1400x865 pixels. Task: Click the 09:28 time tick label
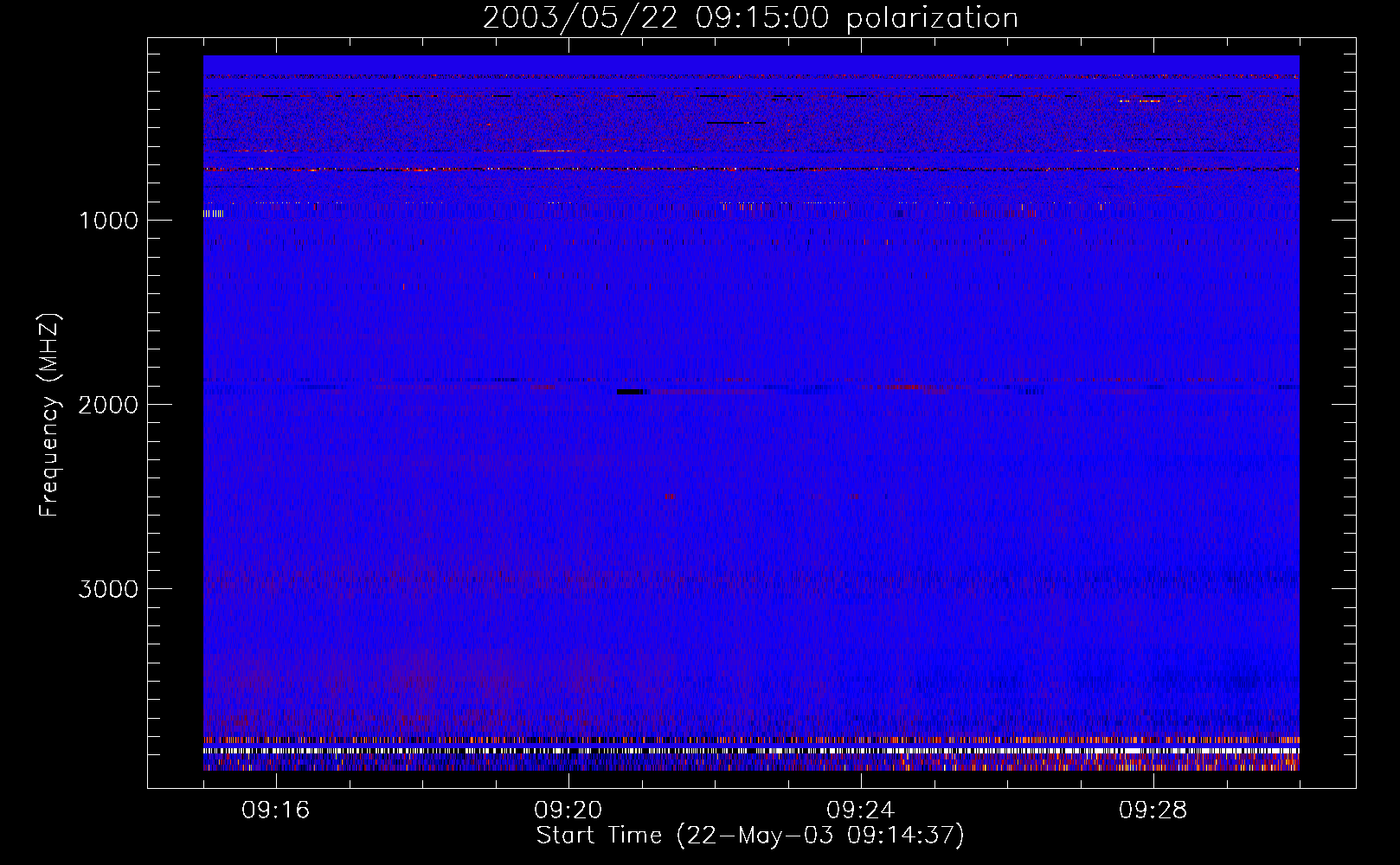(x=1153, y=811)
